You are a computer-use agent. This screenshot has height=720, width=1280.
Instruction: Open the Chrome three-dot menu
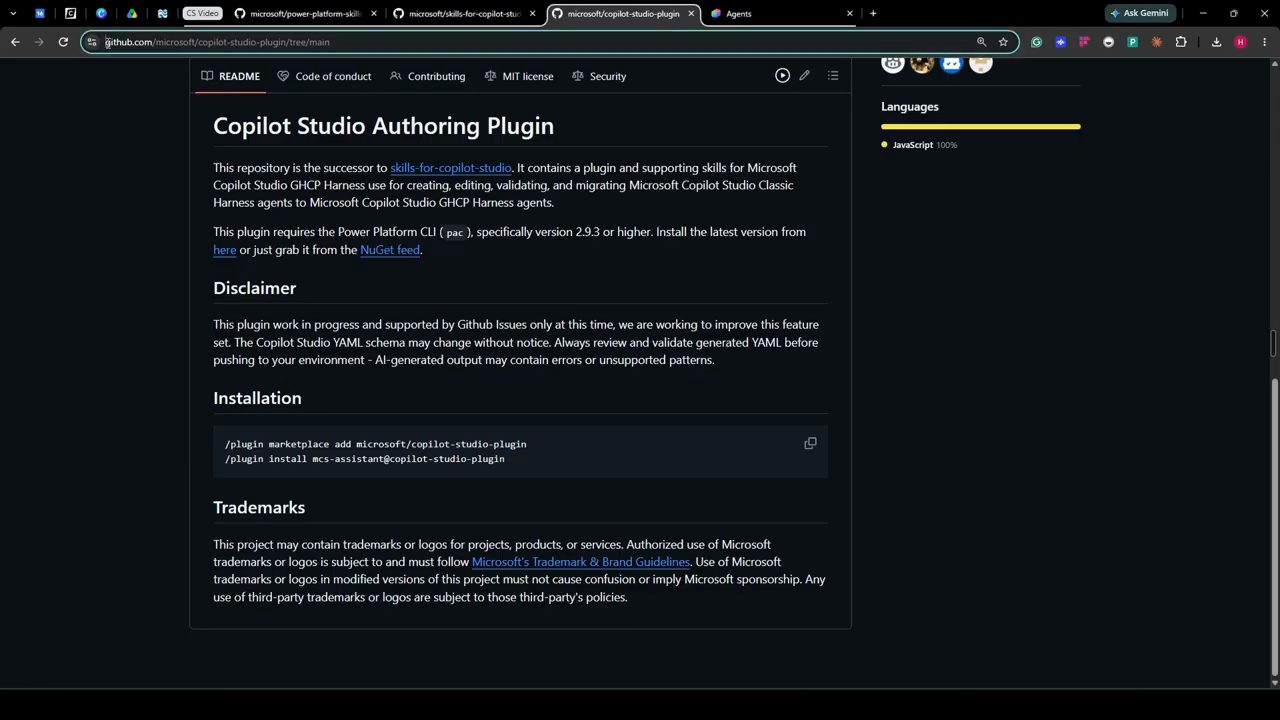[x=1265, y=42]
